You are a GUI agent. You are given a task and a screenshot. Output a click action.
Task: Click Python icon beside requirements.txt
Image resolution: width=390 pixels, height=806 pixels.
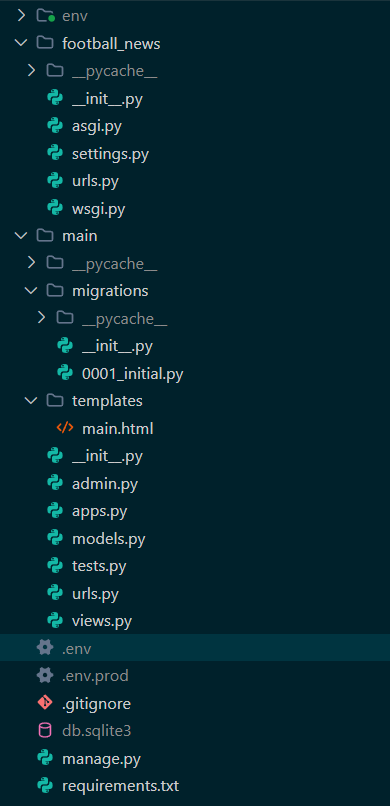45,785
